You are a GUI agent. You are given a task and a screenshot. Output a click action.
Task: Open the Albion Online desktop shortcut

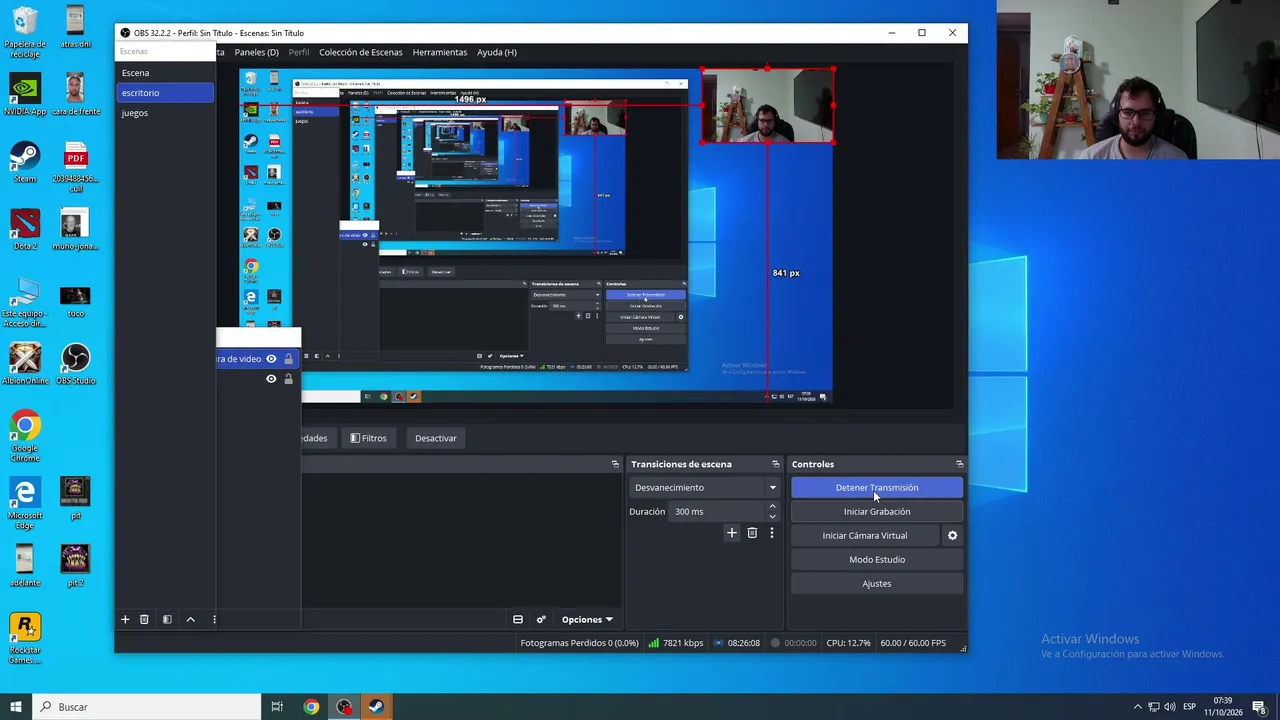(x=25, y=365)
